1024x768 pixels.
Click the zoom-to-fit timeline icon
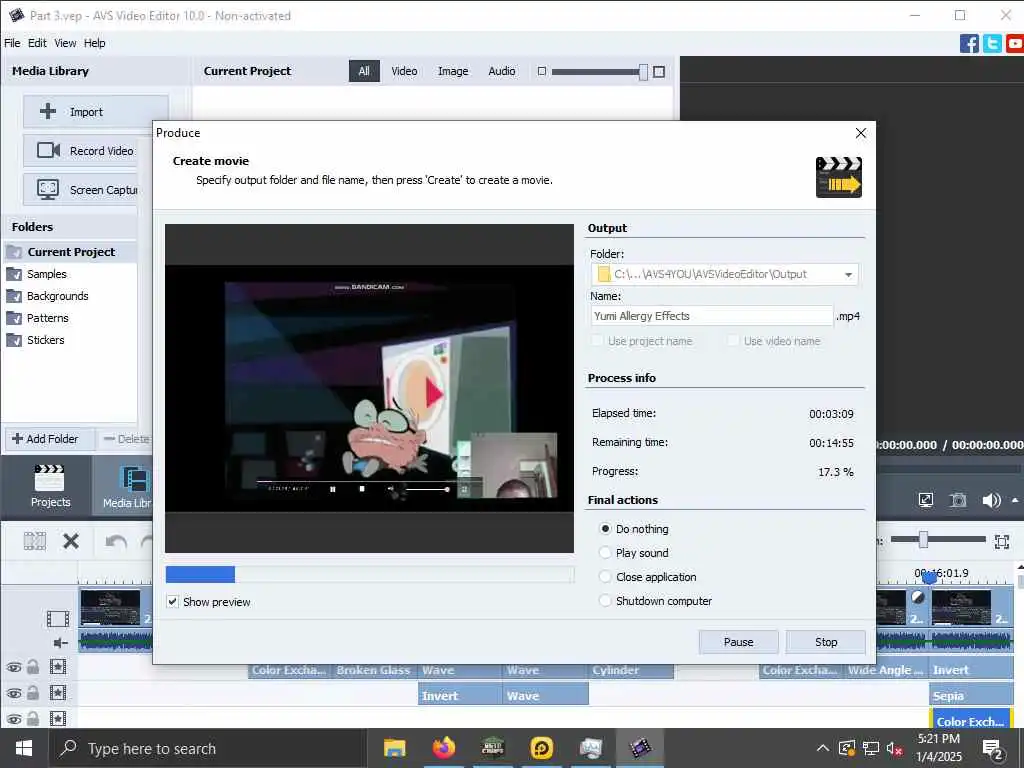(x=1002, y=541)
